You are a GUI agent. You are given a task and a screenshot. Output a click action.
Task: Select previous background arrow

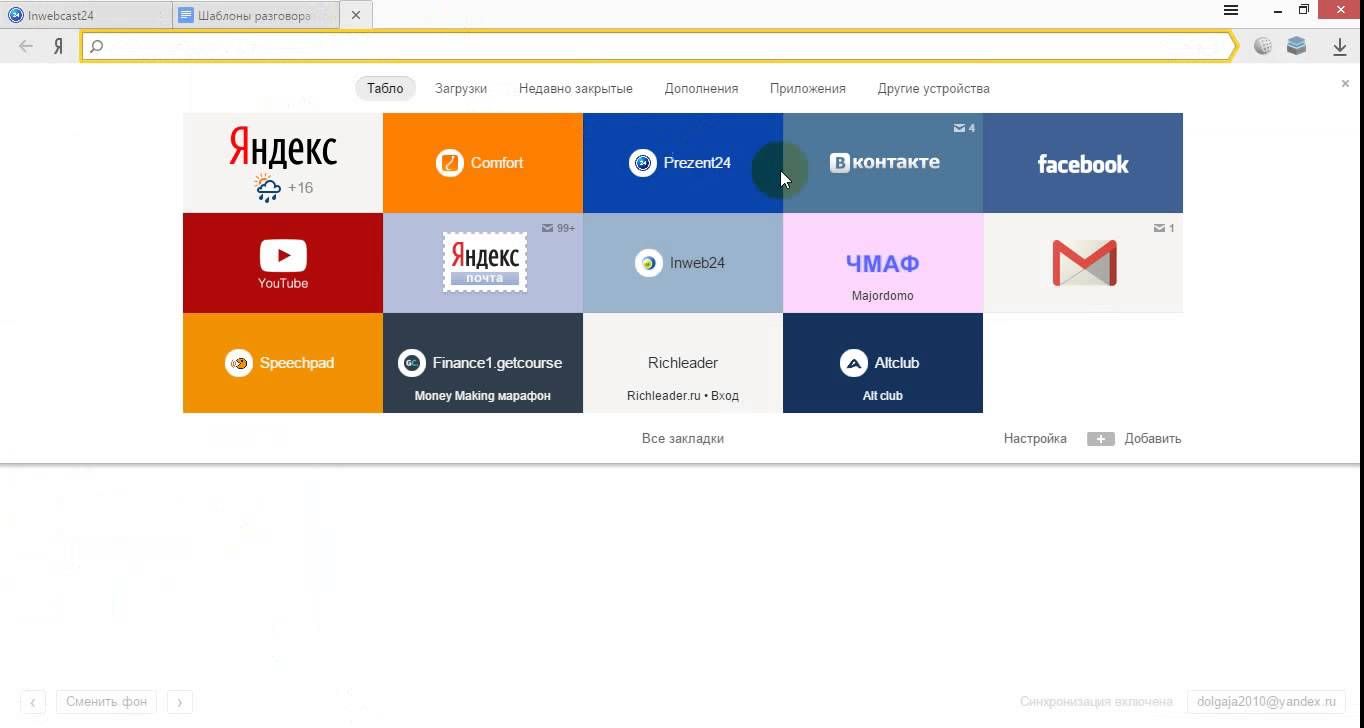[32, 702]
